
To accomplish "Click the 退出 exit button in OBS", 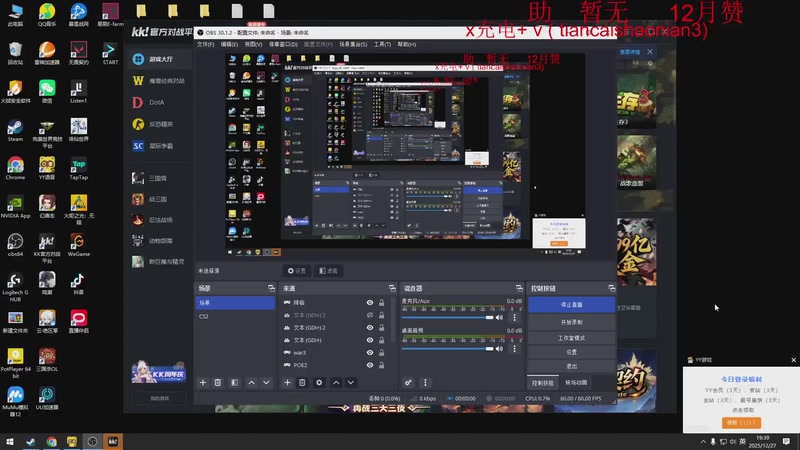I will click(571, 366).
